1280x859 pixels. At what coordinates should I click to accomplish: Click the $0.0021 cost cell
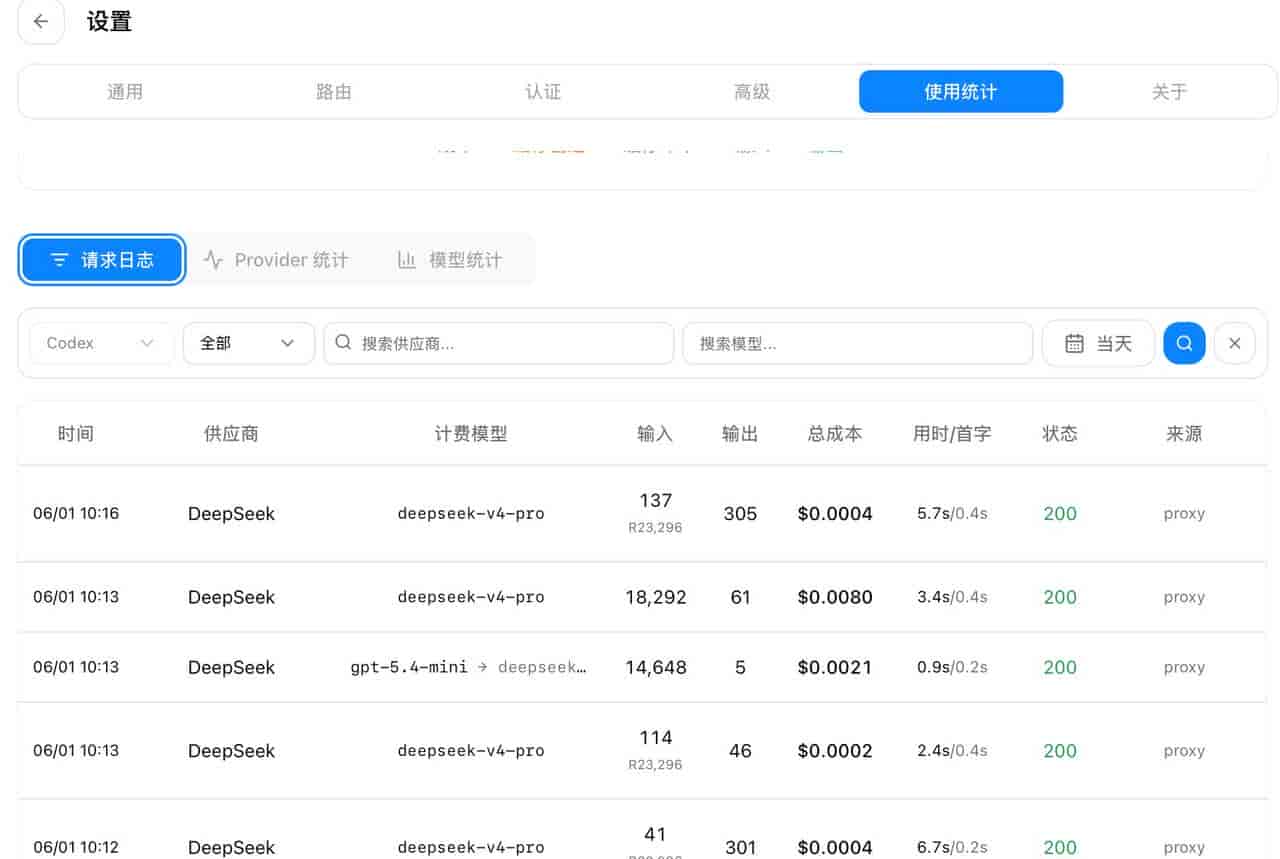[835, 667]
